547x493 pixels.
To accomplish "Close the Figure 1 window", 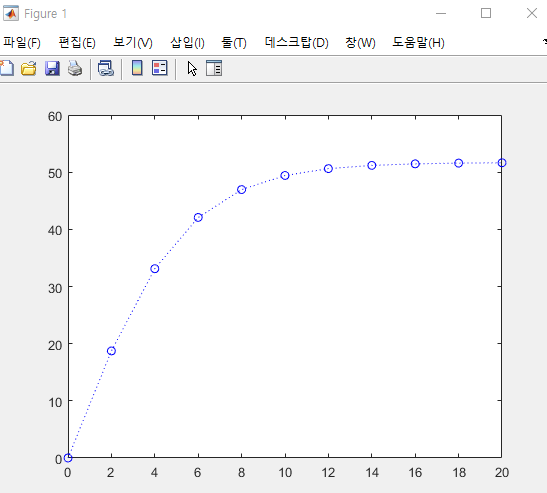I will [532, 14].
